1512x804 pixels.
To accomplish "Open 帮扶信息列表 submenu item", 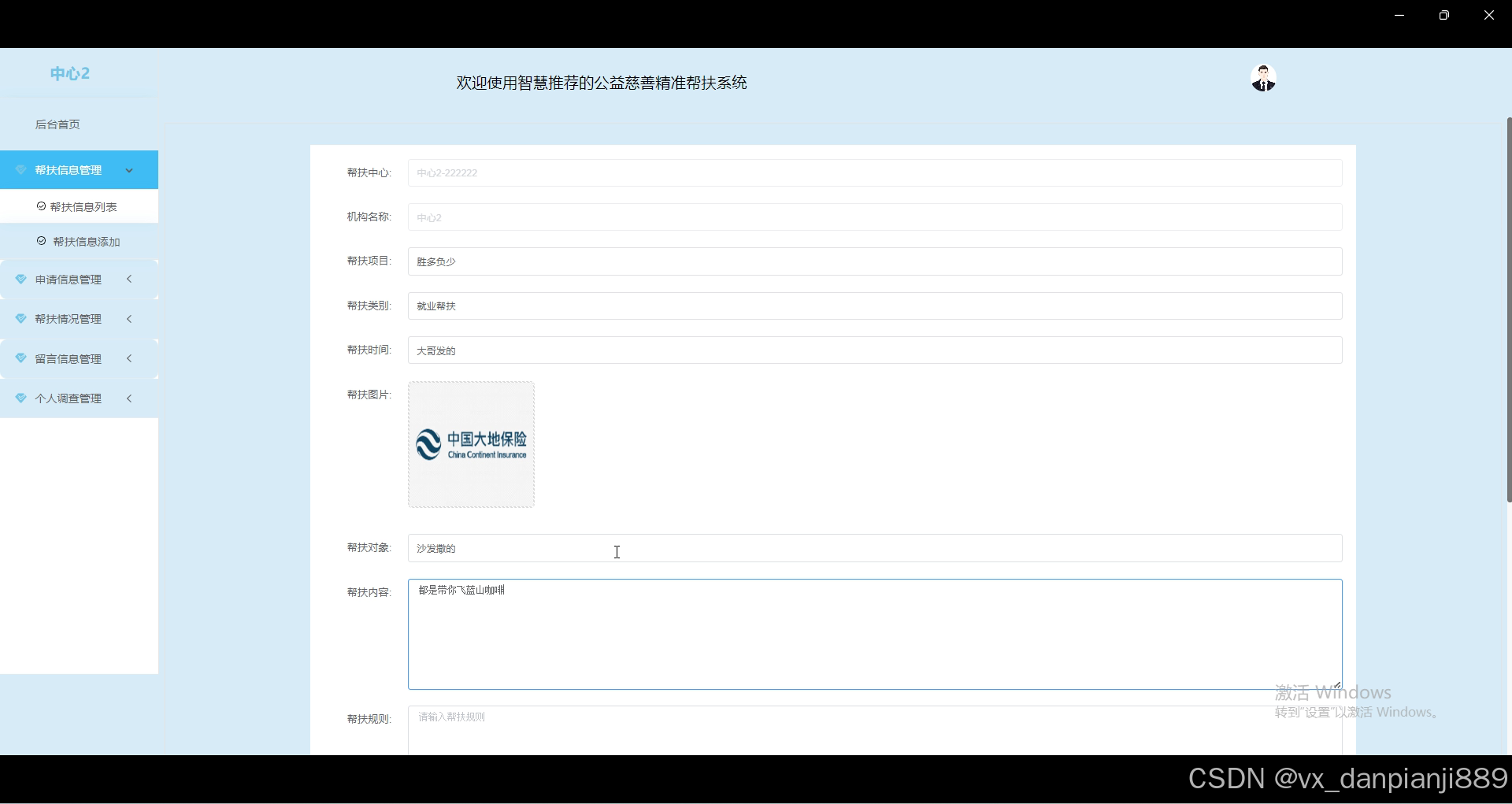I will point(79,207).
